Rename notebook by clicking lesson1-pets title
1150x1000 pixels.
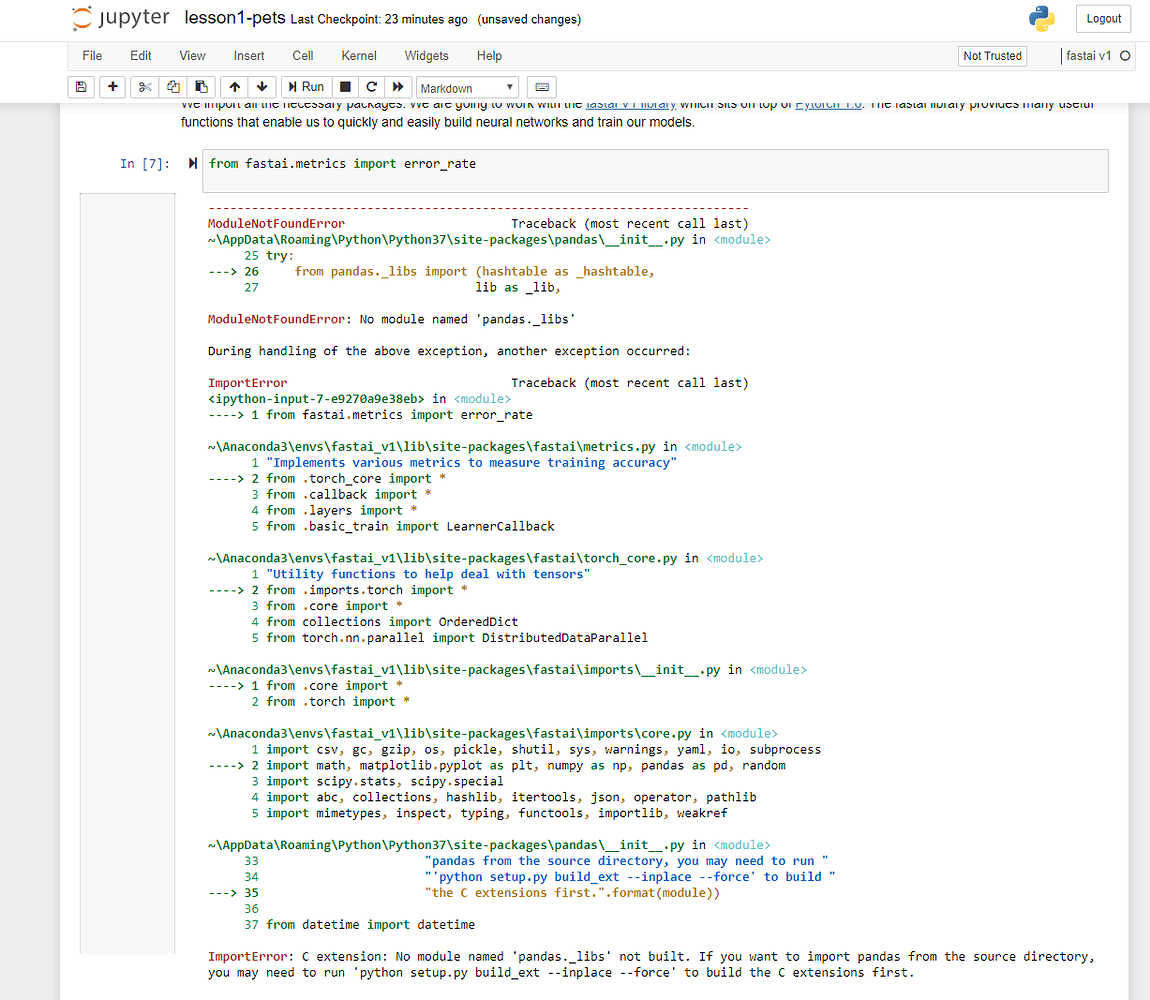pyautogui.click(x=231, y=17)
